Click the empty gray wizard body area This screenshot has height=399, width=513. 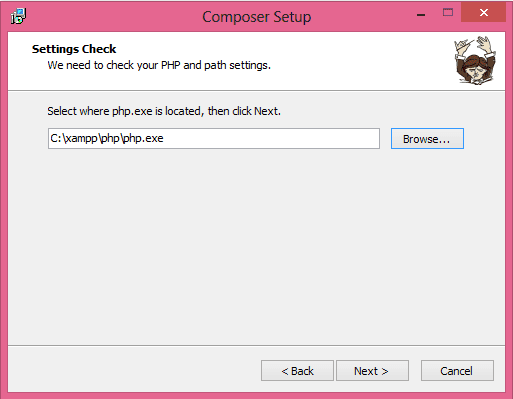[x=256, y=247]
